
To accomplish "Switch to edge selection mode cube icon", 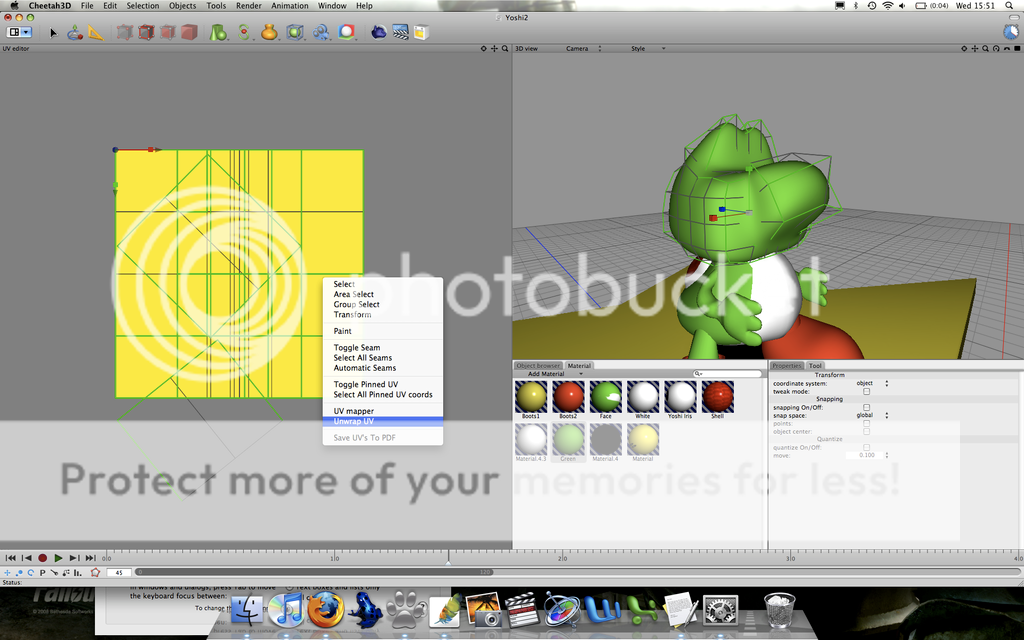I will click(146, 32).
